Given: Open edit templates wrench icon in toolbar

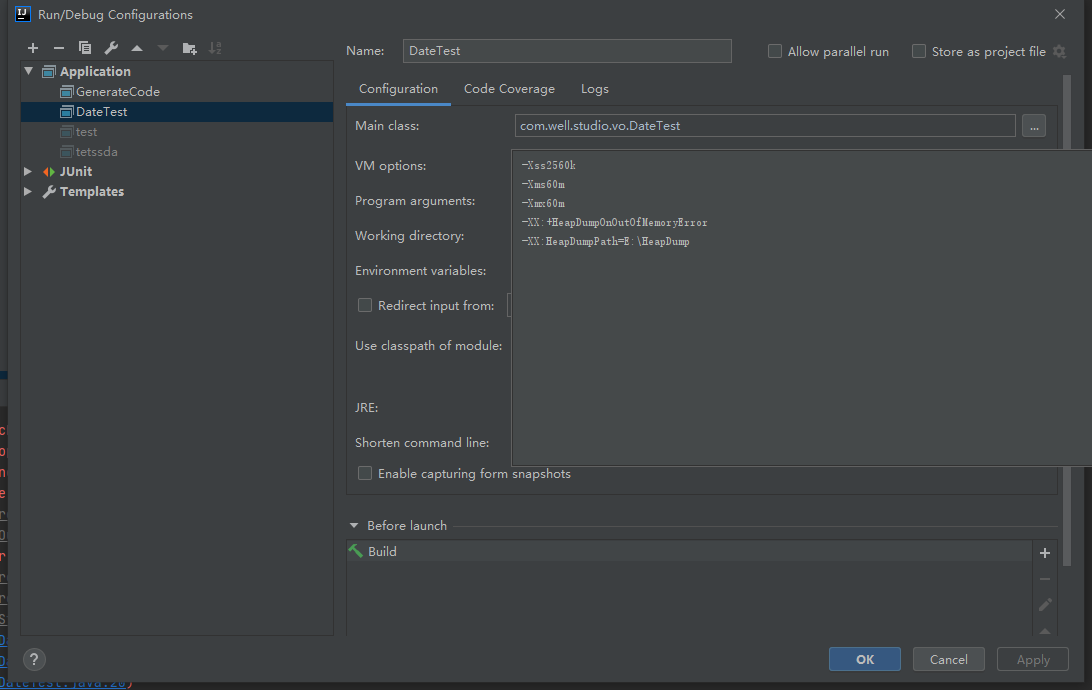Looking at the screenshot, I should (111, 48).
